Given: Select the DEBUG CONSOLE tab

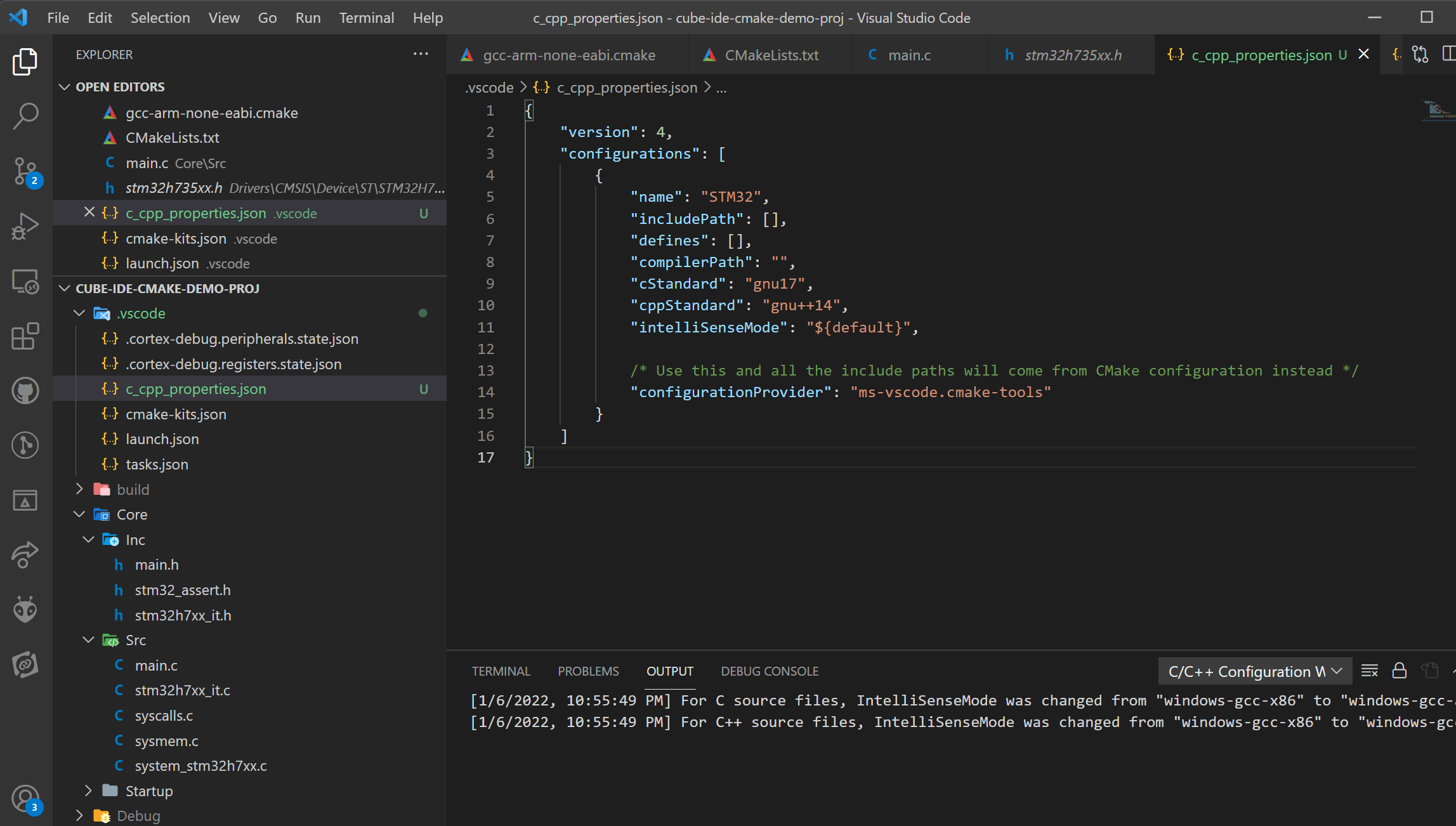Looking at the screenshot, I should [769, 671].
